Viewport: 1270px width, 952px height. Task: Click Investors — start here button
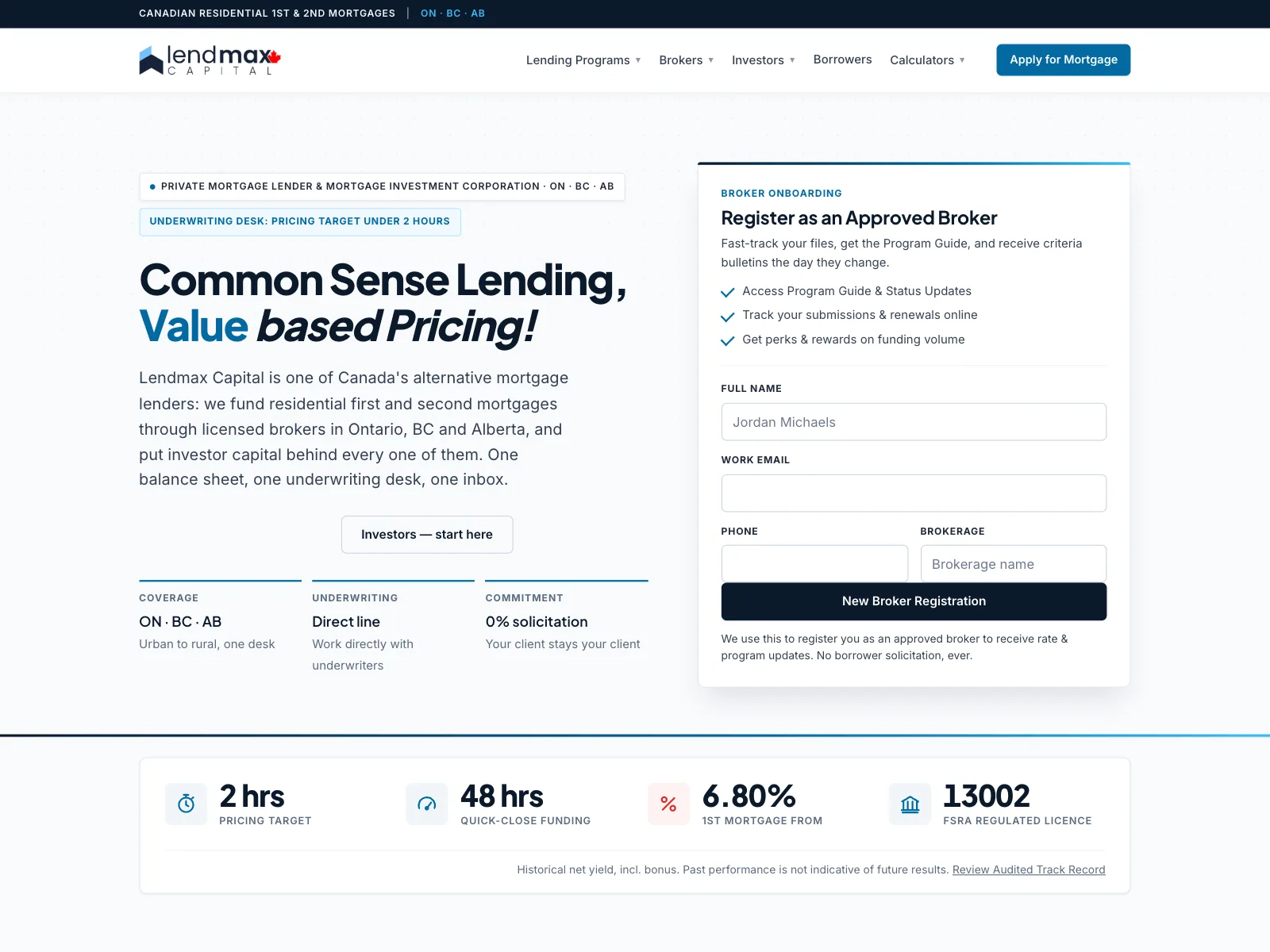(427, 535)
